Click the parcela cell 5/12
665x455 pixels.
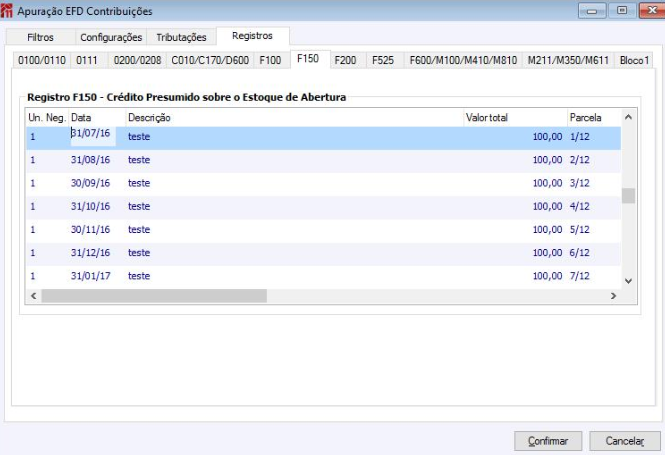(580, 229)
